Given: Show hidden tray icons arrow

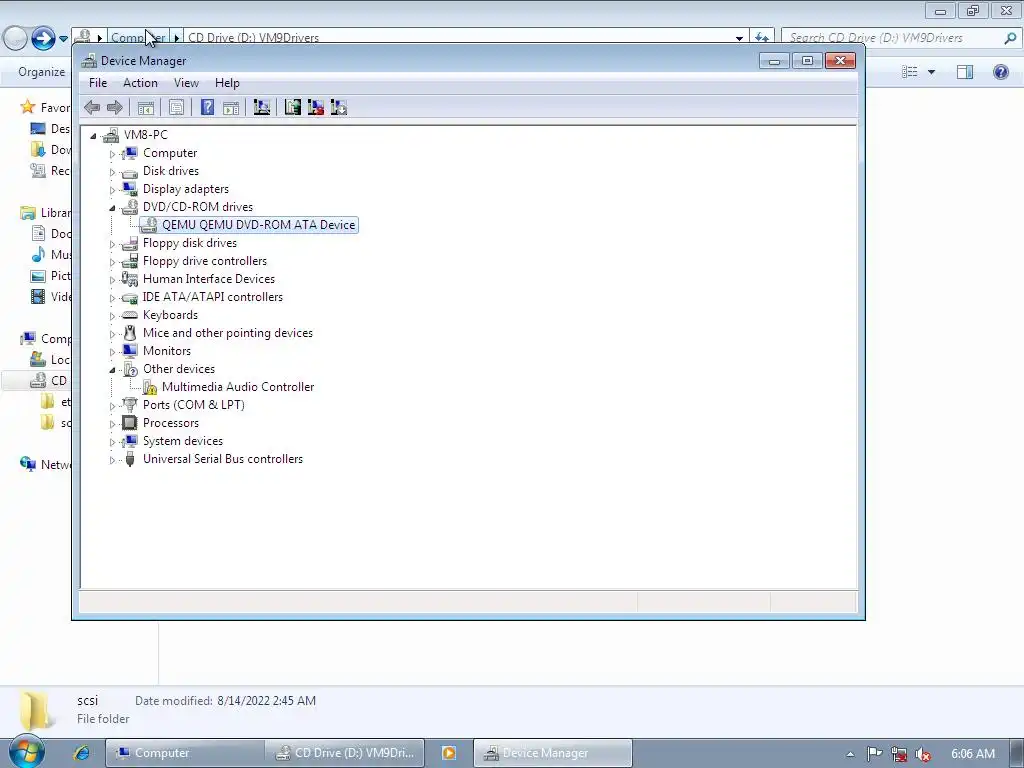Looking at the screenshot, I should pyautogui.click(x=850, y=754).
